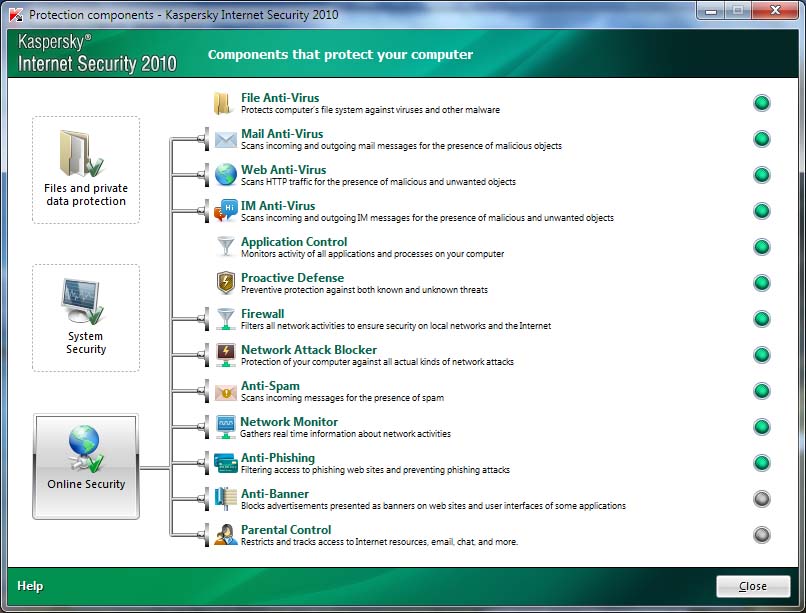Click the Network Monitor screen icon
The image size is (806, 613).
(x=226, y=427)
